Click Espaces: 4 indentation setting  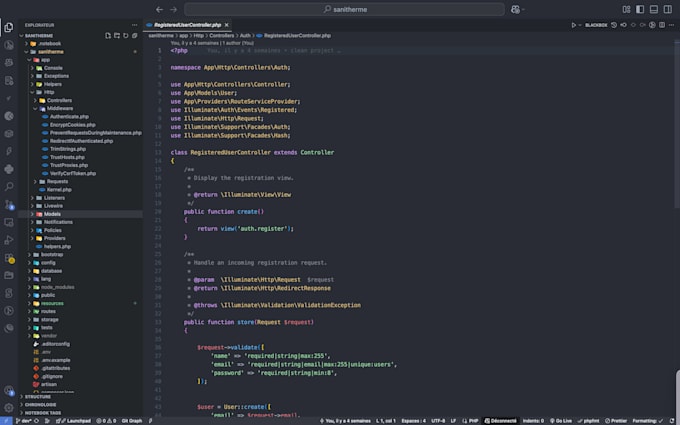point(413,421)
